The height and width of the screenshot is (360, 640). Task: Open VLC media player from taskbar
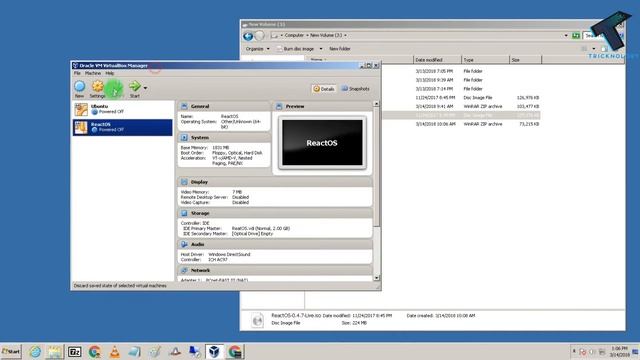[x=115, y=352]
